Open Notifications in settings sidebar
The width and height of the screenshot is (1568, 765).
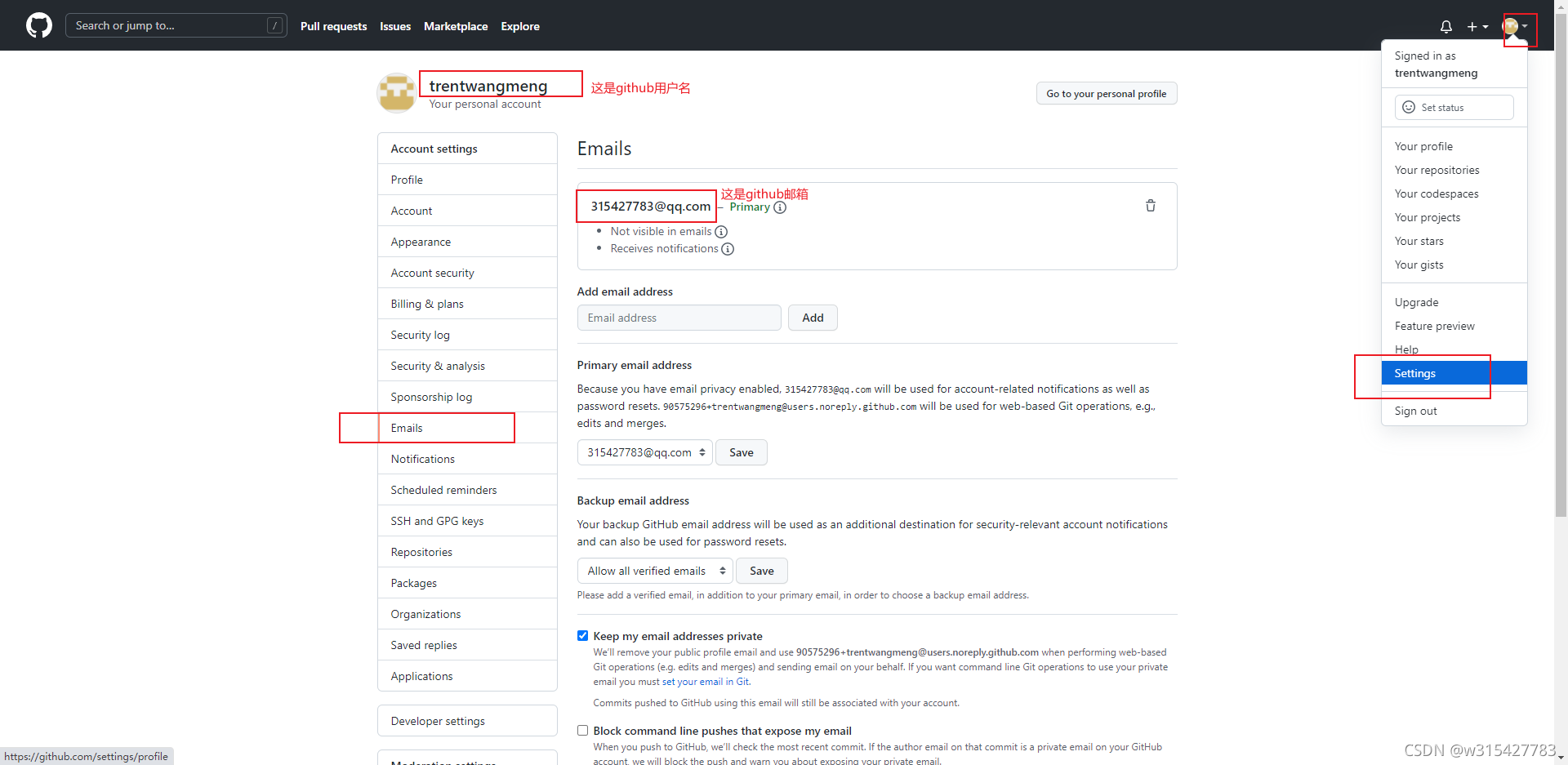[x=467, y=459]
